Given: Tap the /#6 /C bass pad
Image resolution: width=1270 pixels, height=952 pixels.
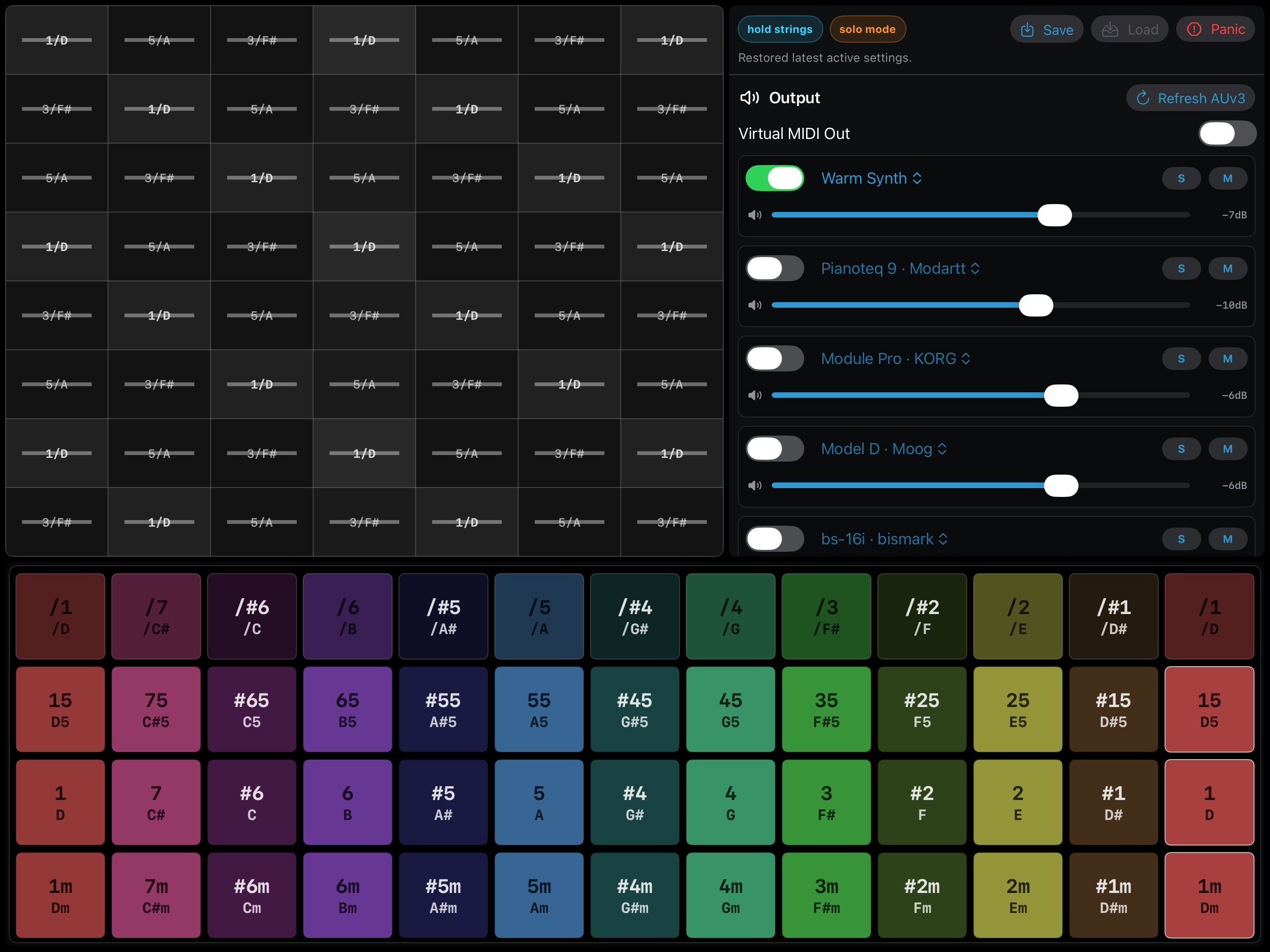Looking at the screenshot, I should [252, 616].
